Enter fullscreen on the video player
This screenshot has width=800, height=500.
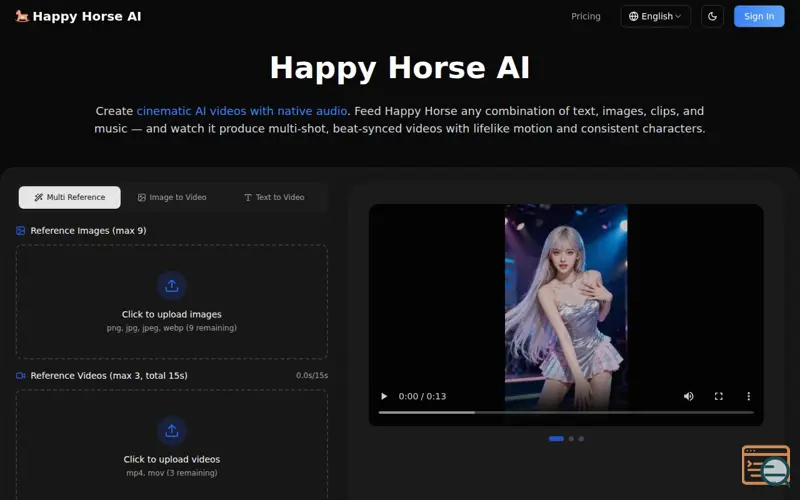[x=718, y=396]
